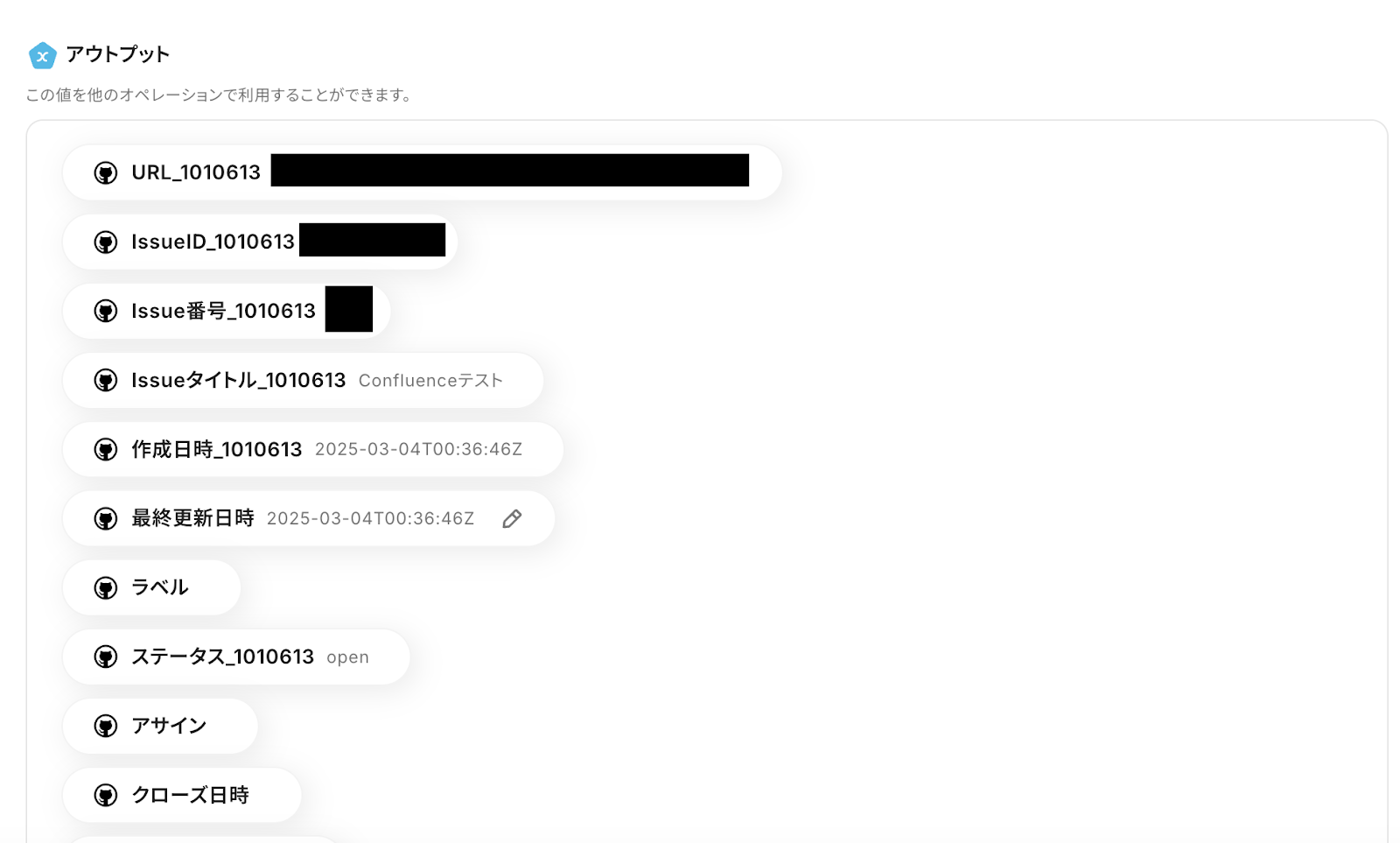Click the Confluenceテスト title value
The image size is (1400, 843).
click(430, 381)
